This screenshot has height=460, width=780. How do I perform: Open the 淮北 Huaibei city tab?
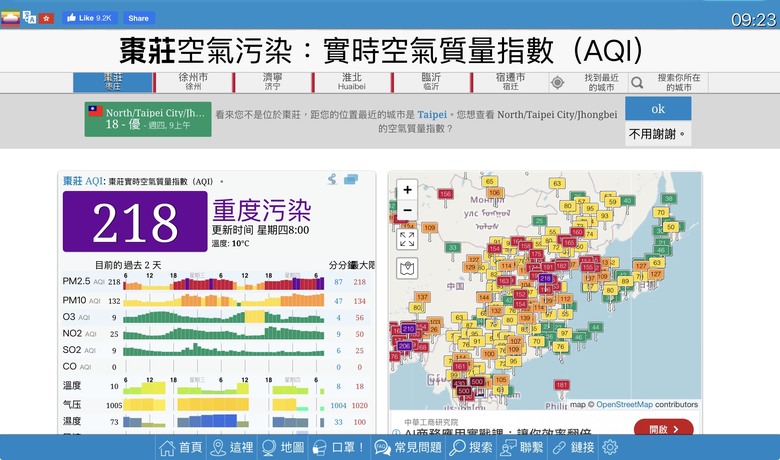point(352,82)
